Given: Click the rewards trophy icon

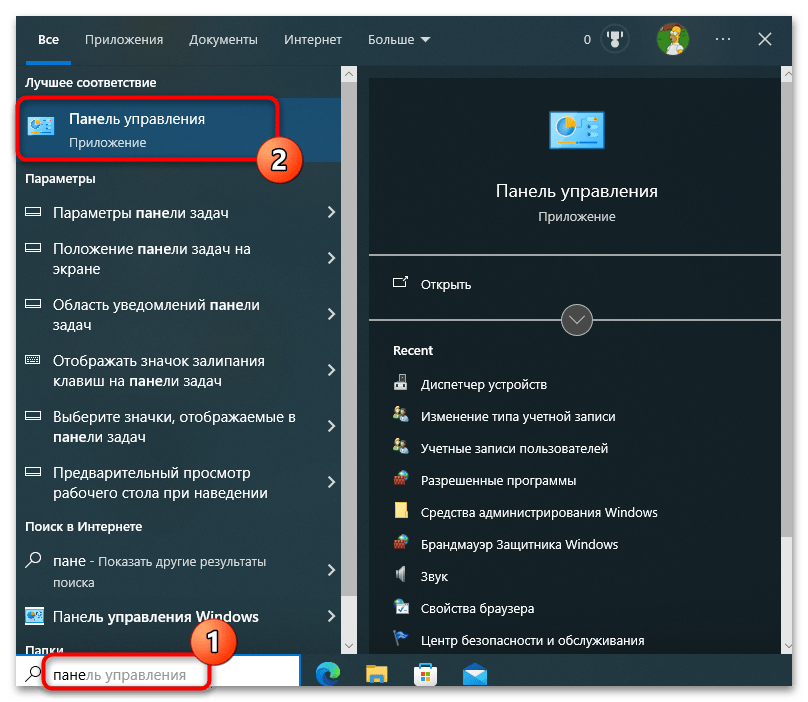Looking at the screenshot, I should point(615,39).
